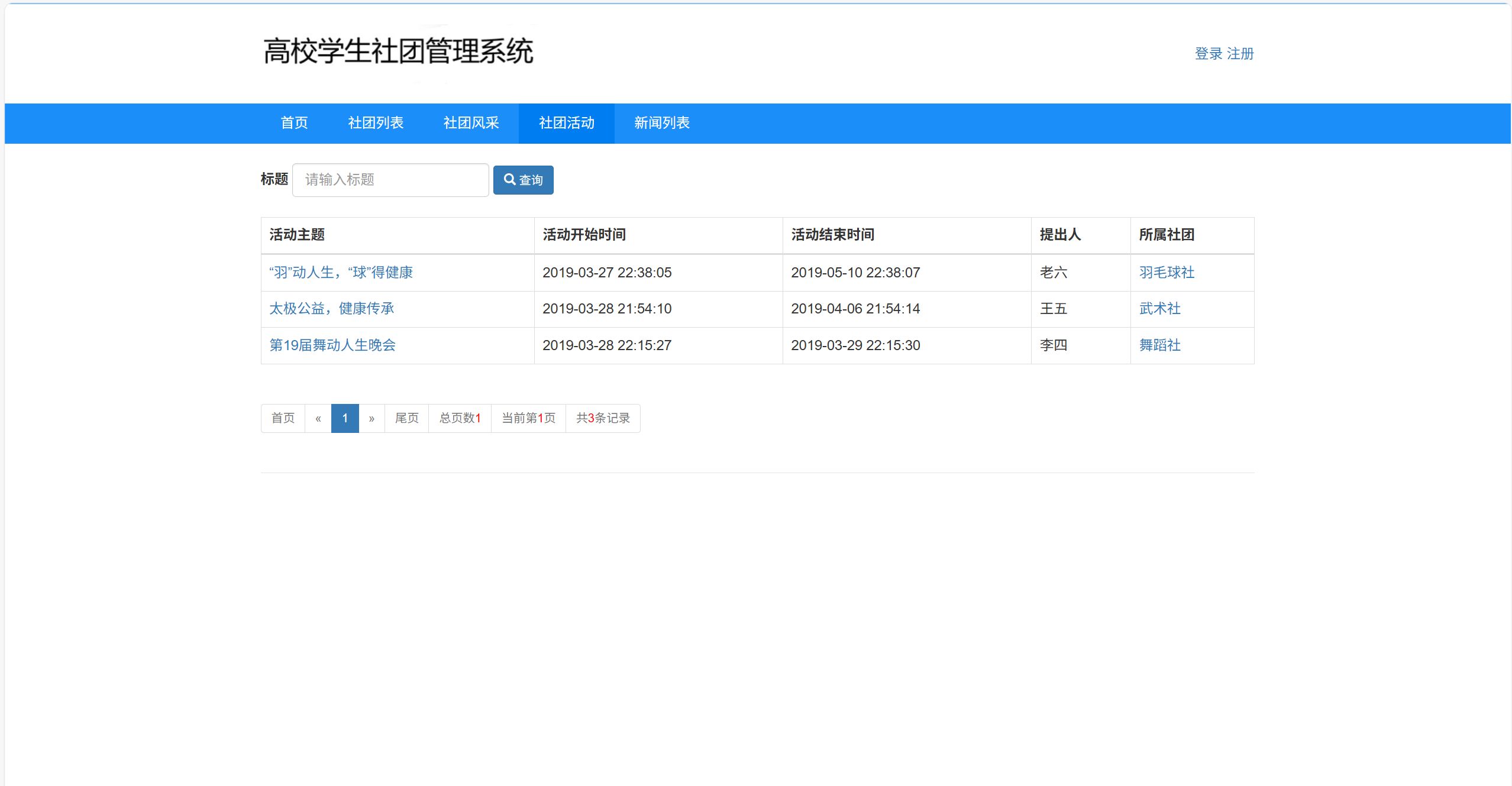Open the 武术社 club link

[1160, 309]
